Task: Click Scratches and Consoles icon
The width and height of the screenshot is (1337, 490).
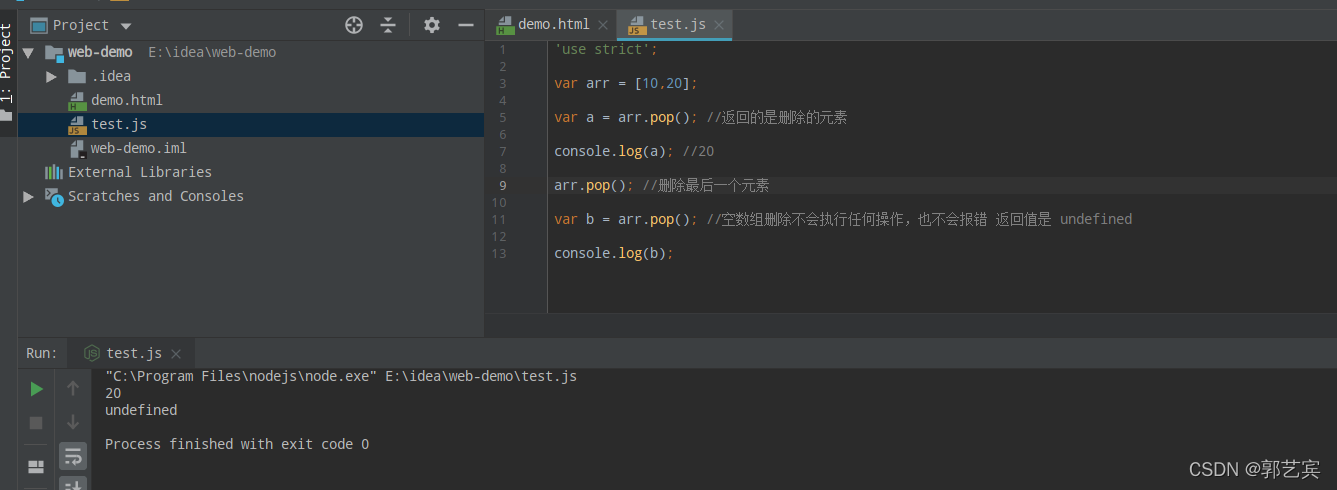Action: coord(54,196)
